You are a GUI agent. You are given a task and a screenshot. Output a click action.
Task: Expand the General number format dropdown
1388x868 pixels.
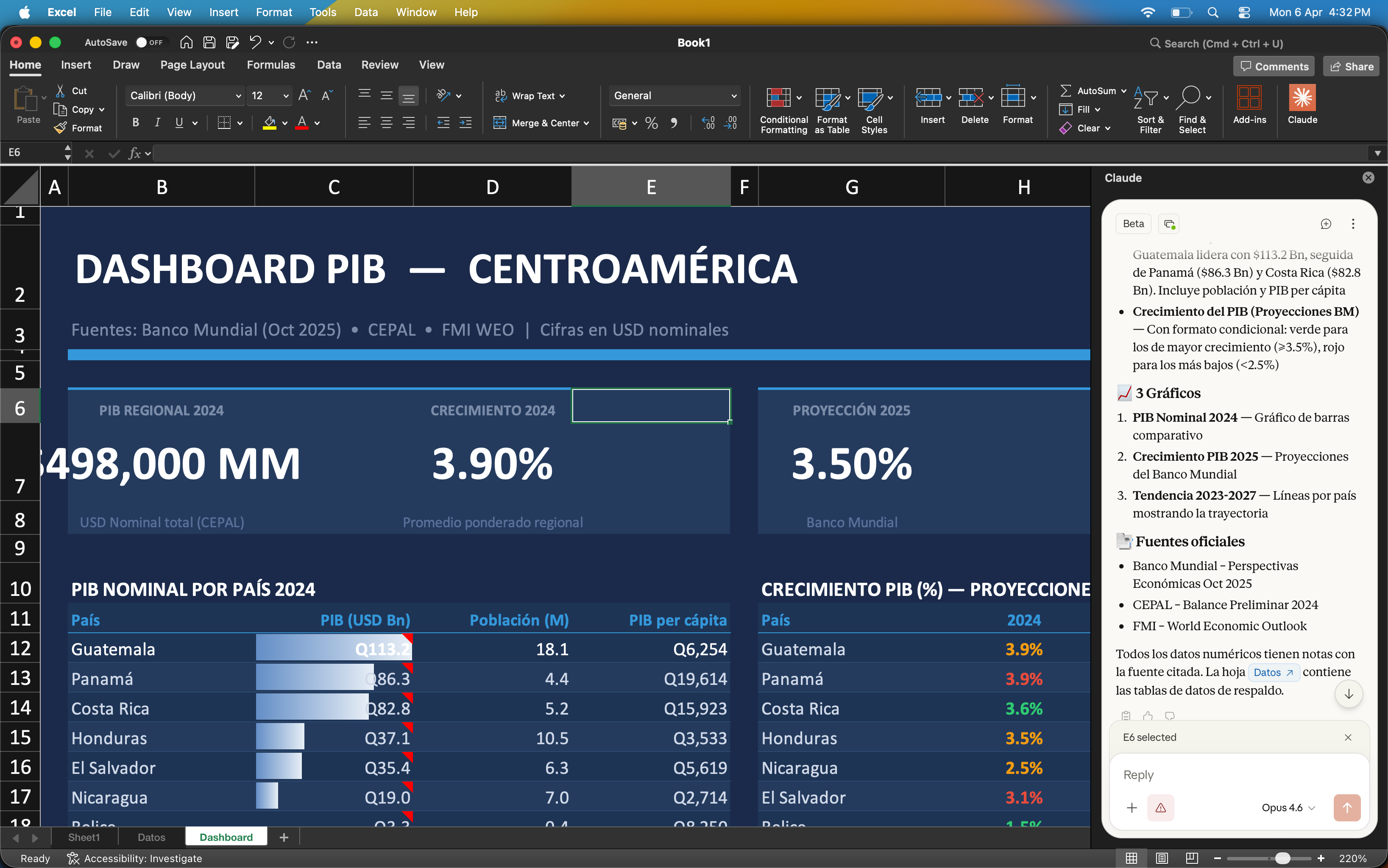[733, 95]
